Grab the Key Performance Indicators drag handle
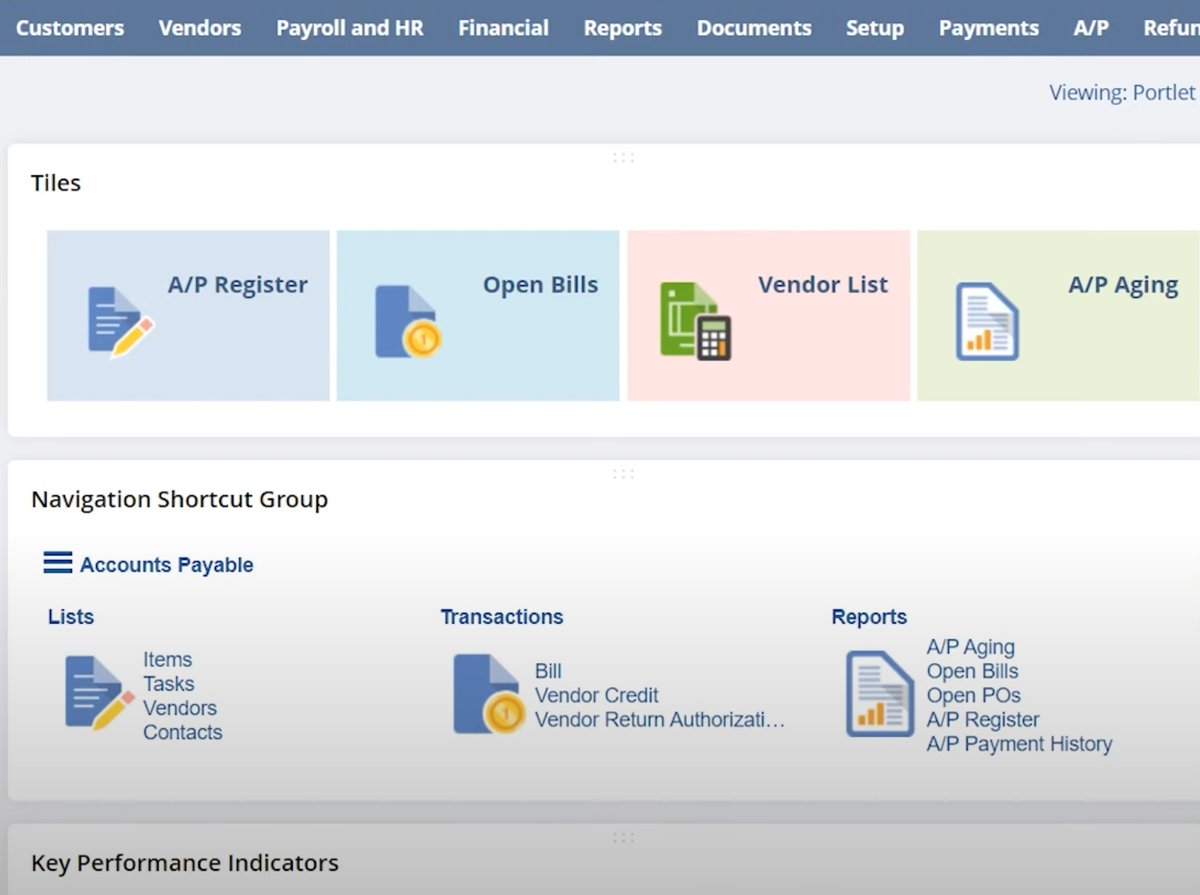Image resolution: width=1200 pixels, height=895 pixels. [623, 837]
